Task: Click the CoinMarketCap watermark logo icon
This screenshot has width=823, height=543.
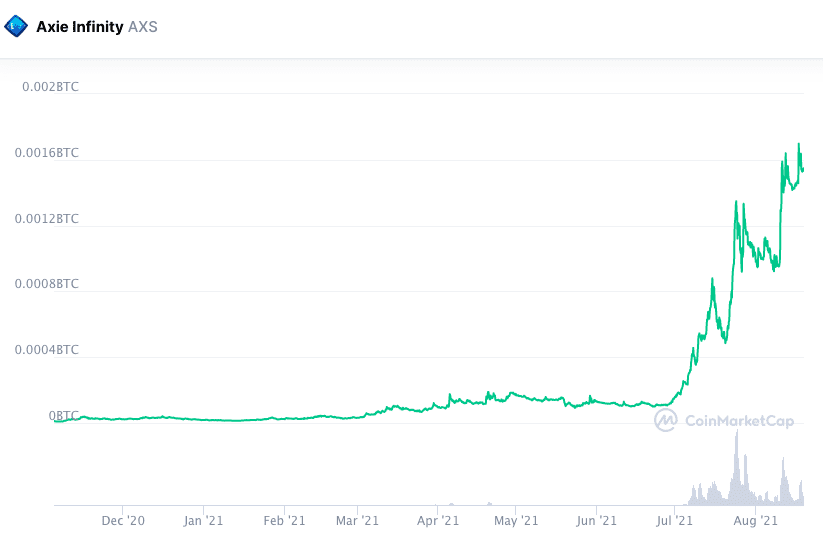Action: [x=666, y=421]
